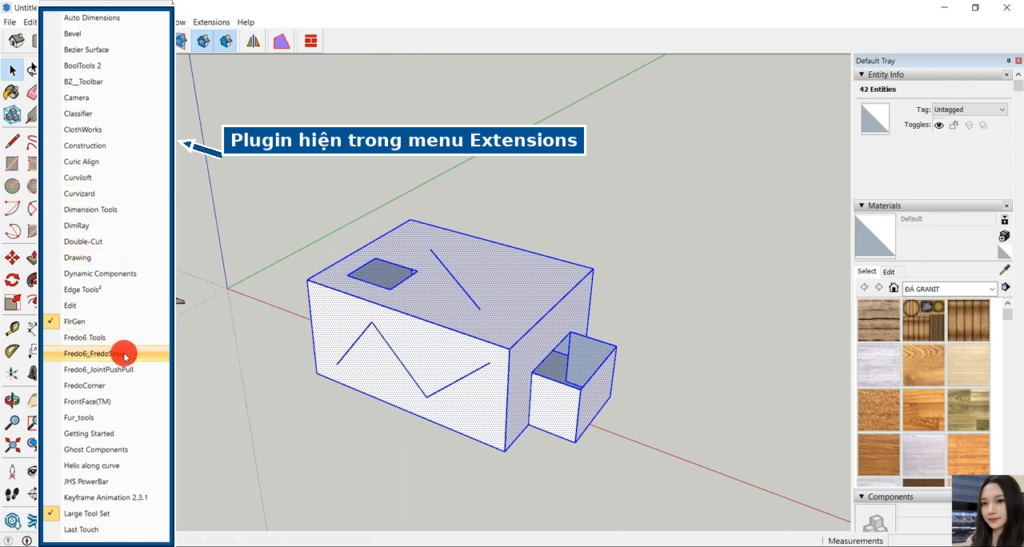Collapse the Components panel
The width and height of the screenshot is (1024, 547).
[861, 497]
